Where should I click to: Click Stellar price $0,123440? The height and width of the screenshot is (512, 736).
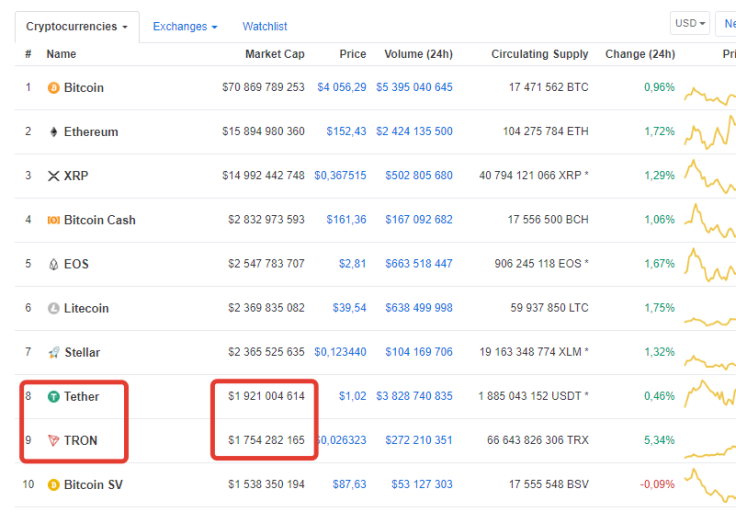(x=340, y=352)
